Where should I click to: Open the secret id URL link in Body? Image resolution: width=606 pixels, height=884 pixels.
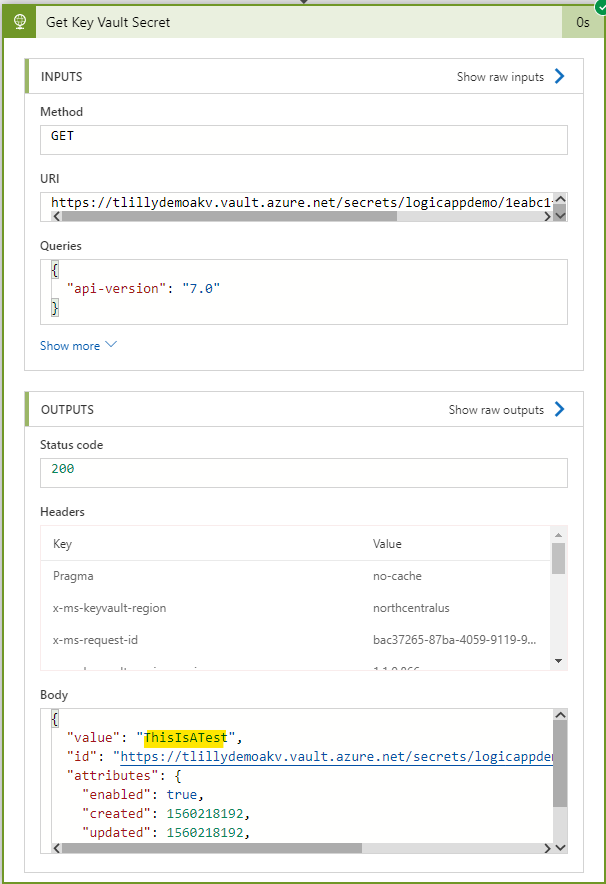coord(337,757)
